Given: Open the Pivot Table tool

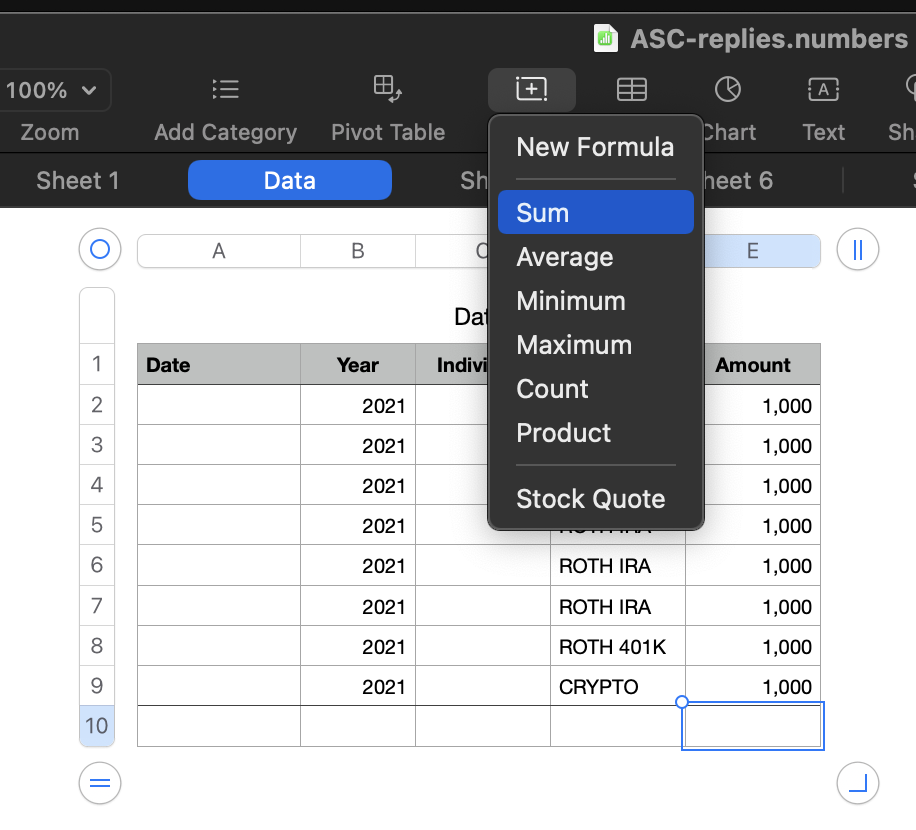Looking at the screenshot, I should (387, 90).
